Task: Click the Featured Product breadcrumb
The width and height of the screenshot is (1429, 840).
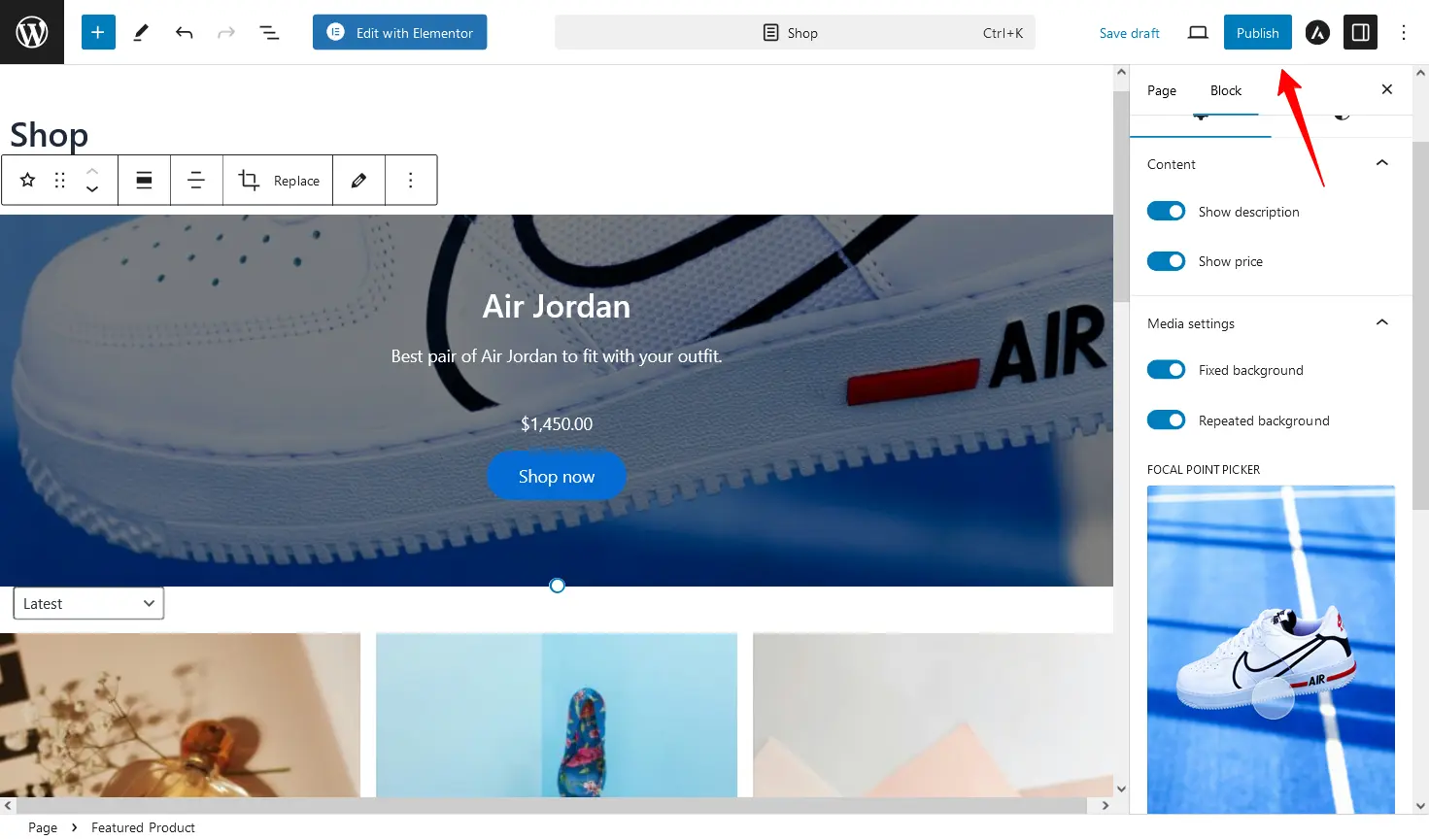Action: (143, 827)
